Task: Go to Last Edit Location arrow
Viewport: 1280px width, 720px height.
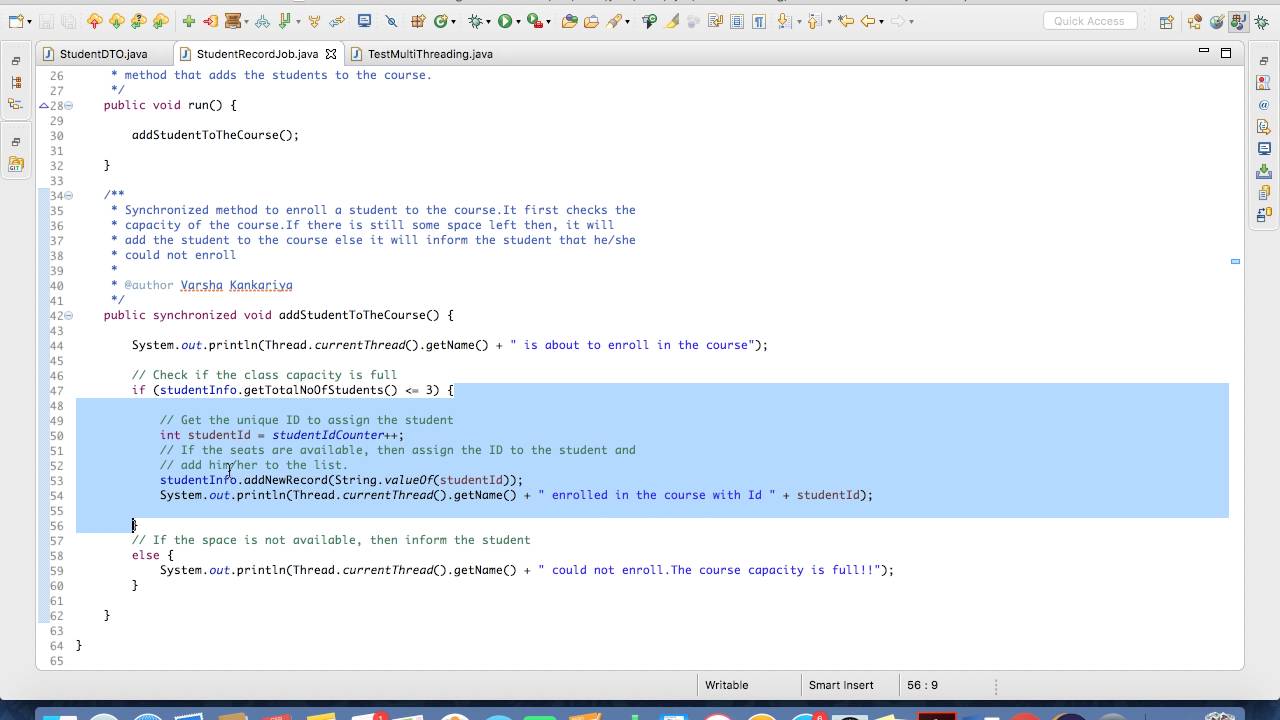Action: pos(846,21)
